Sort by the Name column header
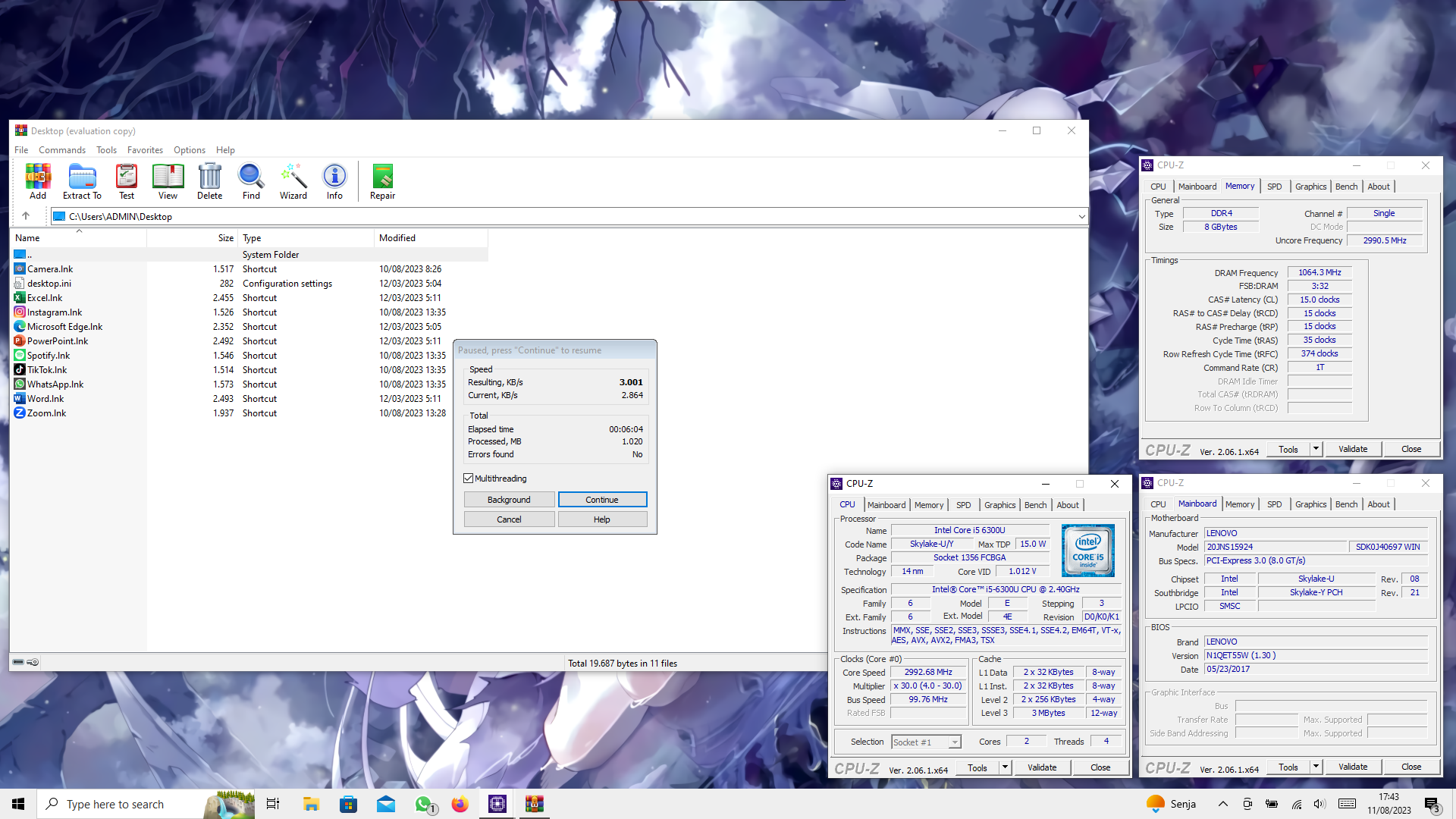1456x819 pixels. pos(79,238)
